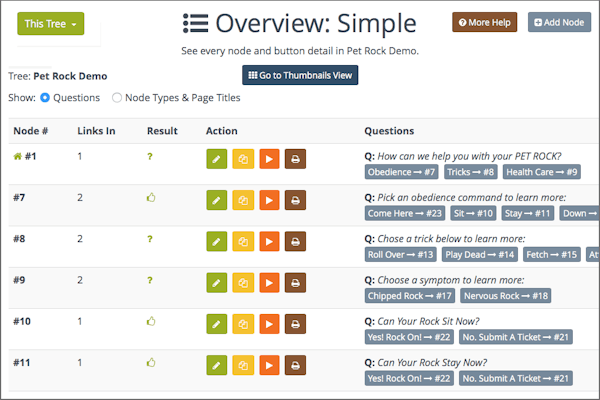
Task: Click the question mark result icon for node #1
Action: [150, 156]
